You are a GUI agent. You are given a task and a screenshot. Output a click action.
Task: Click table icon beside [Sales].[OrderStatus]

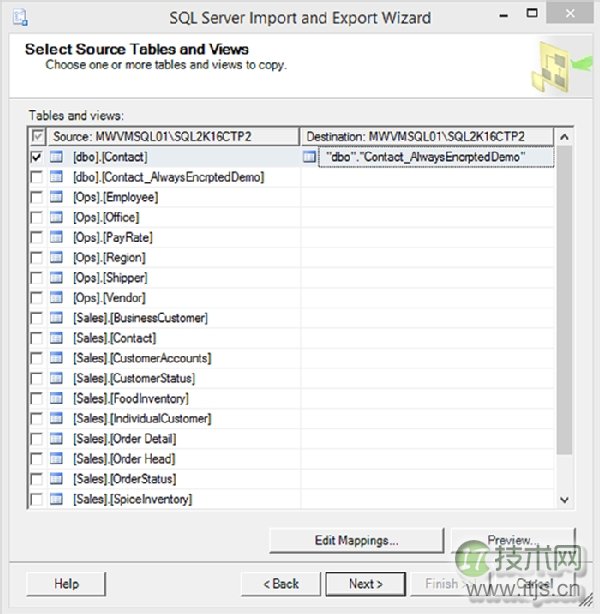coord(56,479)
